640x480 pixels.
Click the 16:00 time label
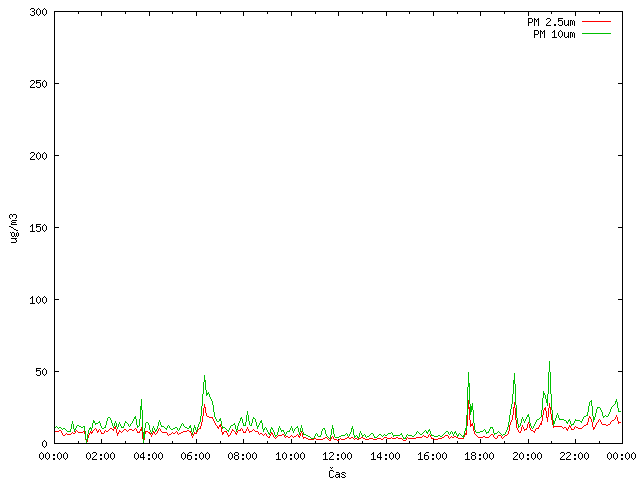coord(432,456)
